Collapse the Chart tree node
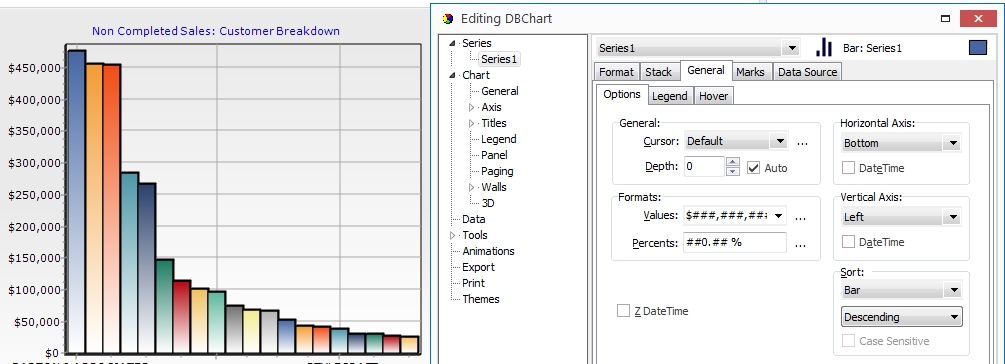 (453, 75)
